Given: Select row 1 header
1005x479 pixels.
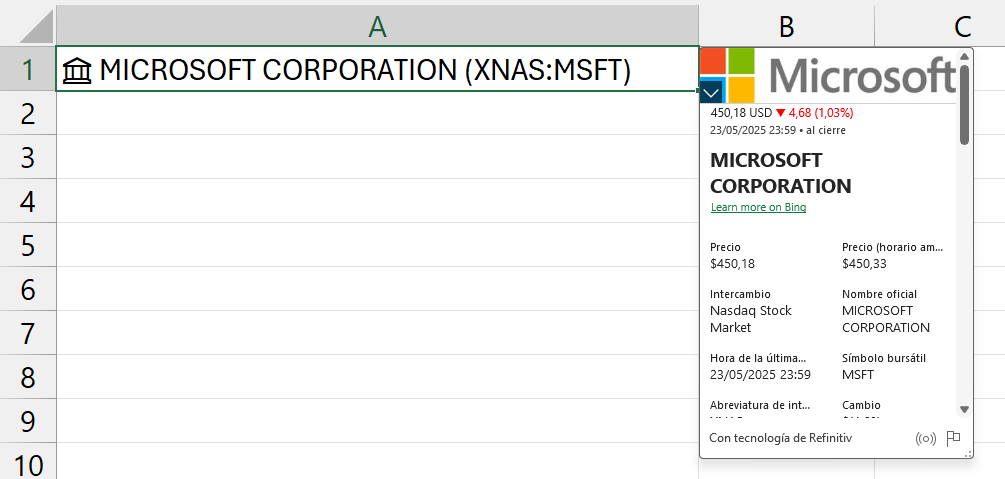Looking at the screenshot, I should tap(28, 69).
